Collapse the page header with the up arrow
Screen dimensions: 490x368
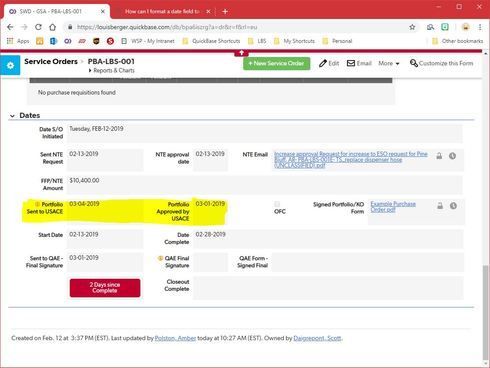click(x=241, y=53)
